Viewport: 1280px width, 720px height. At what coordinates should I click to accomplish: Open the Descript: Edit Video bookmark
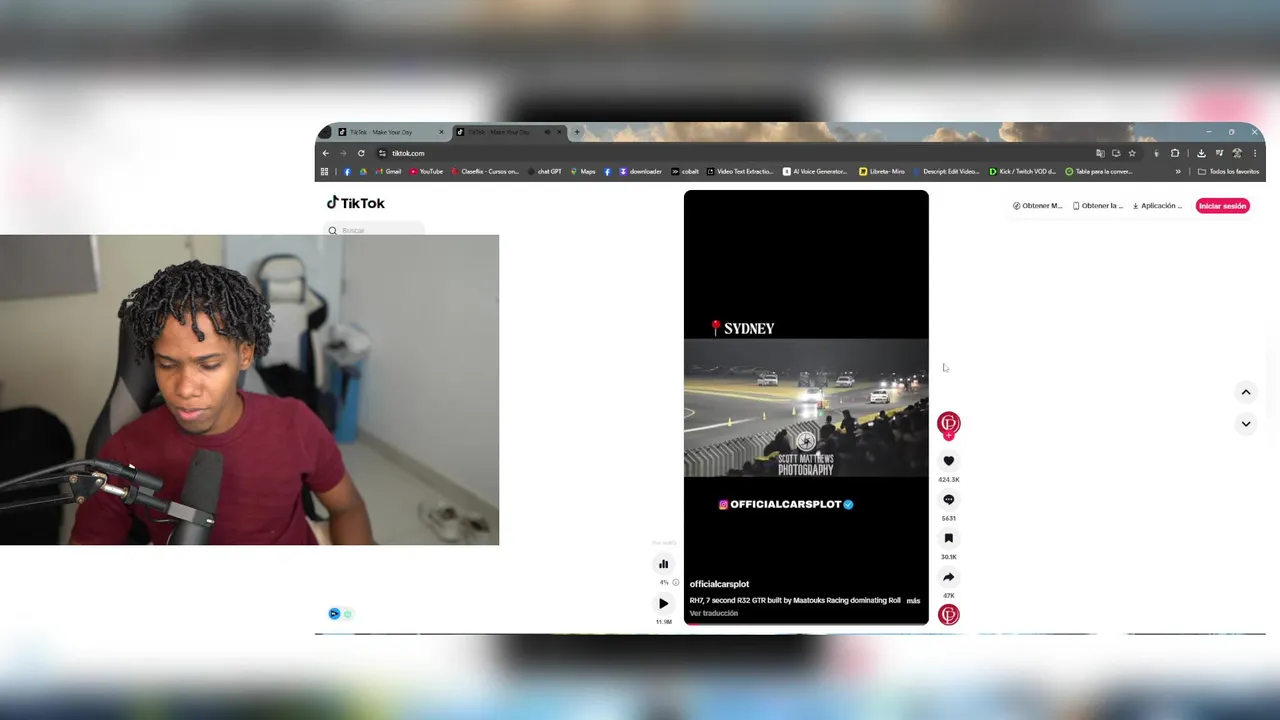click(946, 171)
